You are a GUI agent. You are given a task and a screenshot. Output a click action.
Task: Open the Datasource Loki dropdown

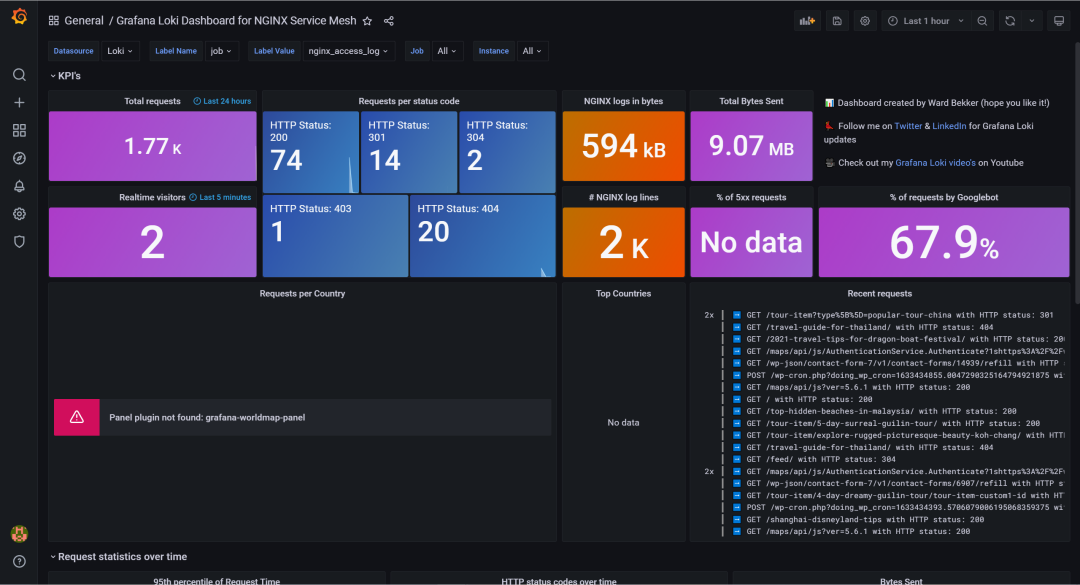121,51
